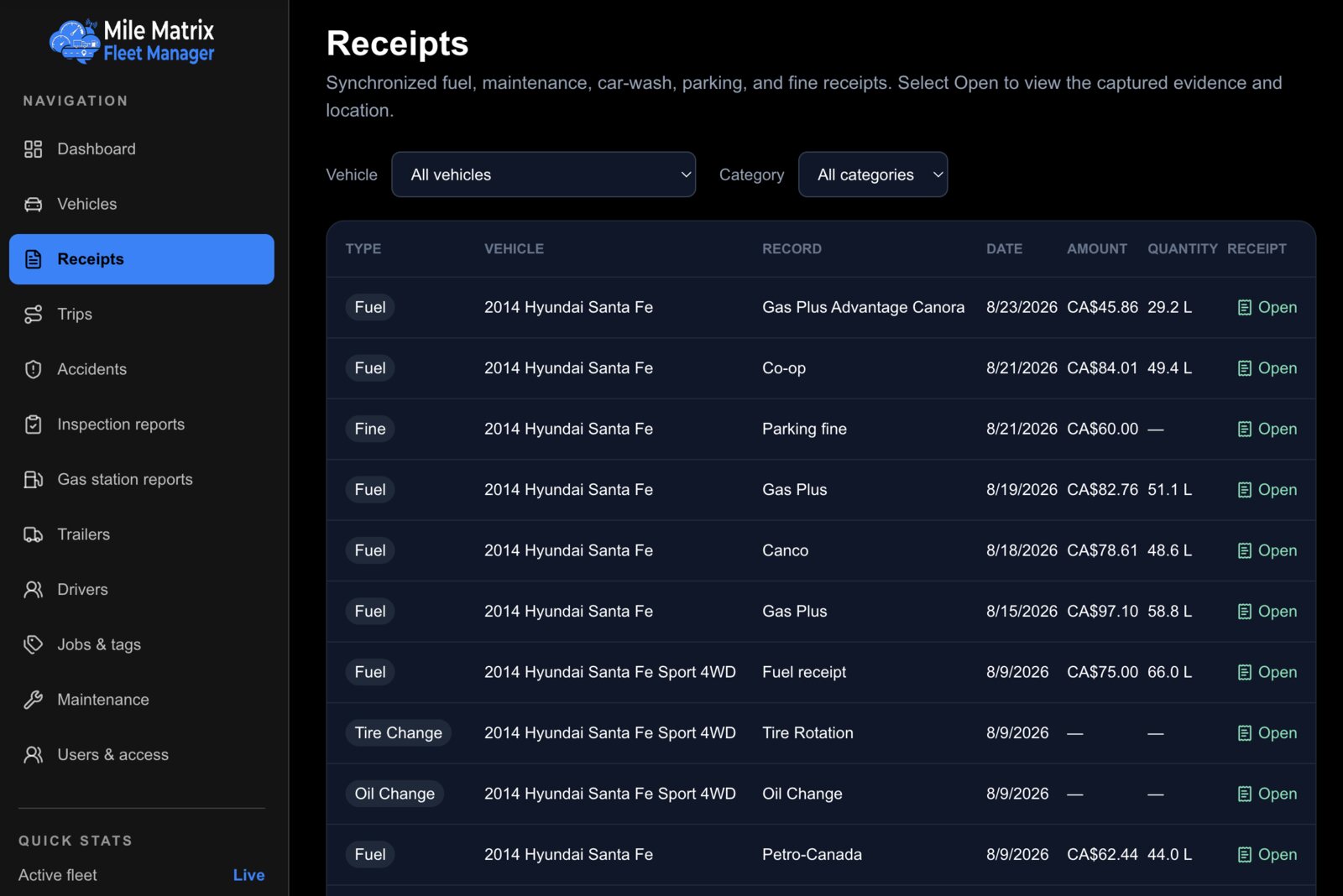
Task: Click the quantity 66.0 L
Action: (x=1169, y=673)
